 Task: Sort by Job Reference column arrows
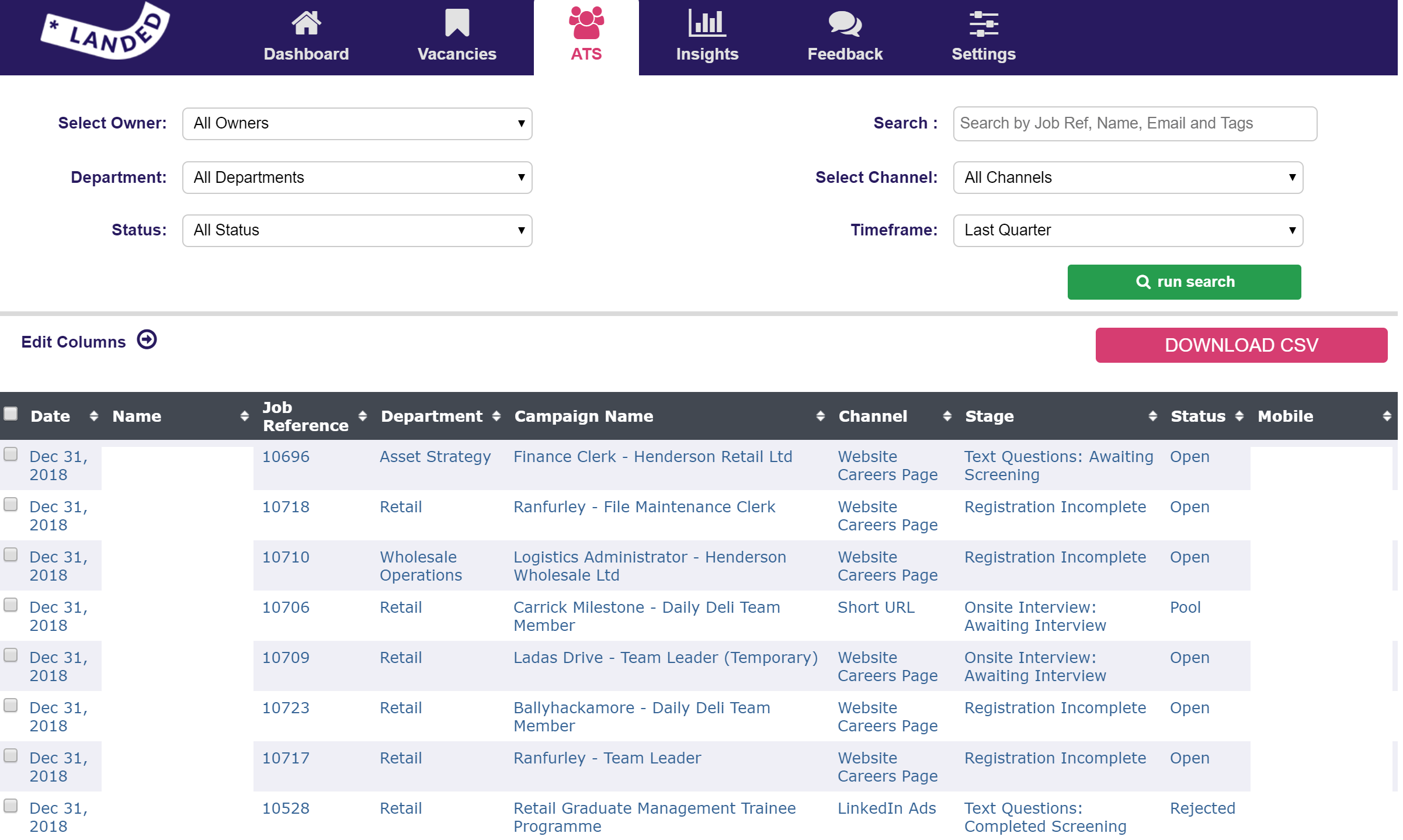coord(362,416)
